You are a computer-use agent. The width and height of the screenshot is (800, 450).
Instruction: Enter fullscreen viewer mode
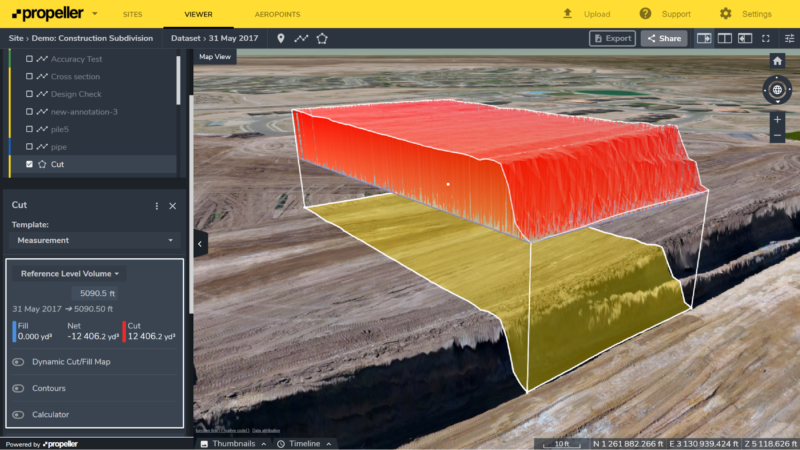(765, 38)
